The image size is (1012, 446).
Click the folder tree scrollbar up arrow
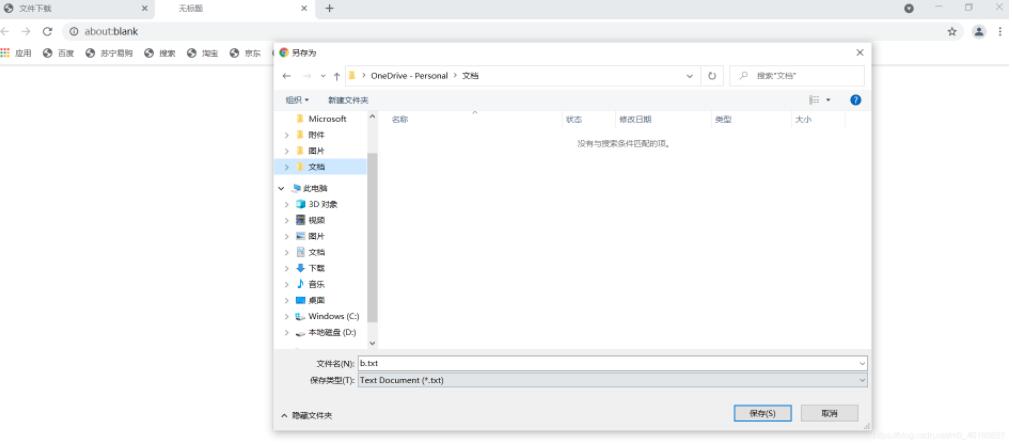coord(372,117)
